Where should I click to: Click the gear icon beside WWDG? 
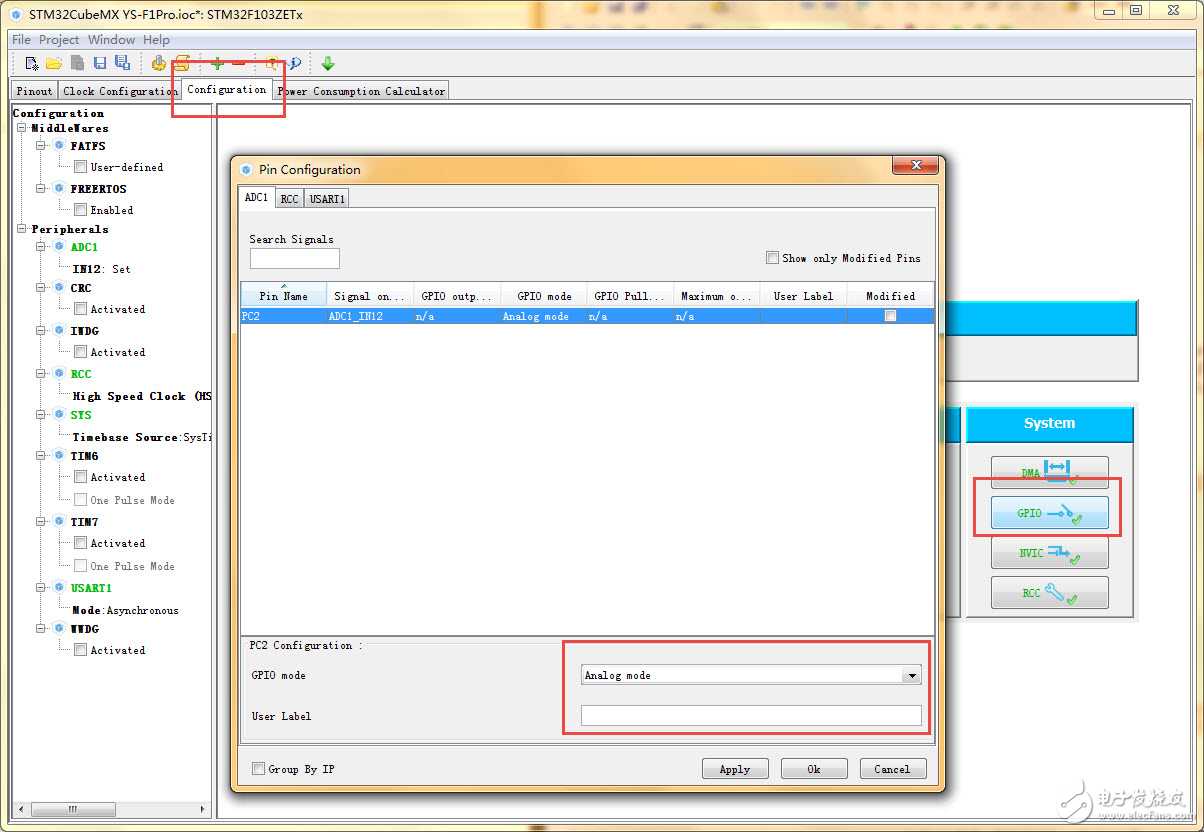click(x=59, y=628)
